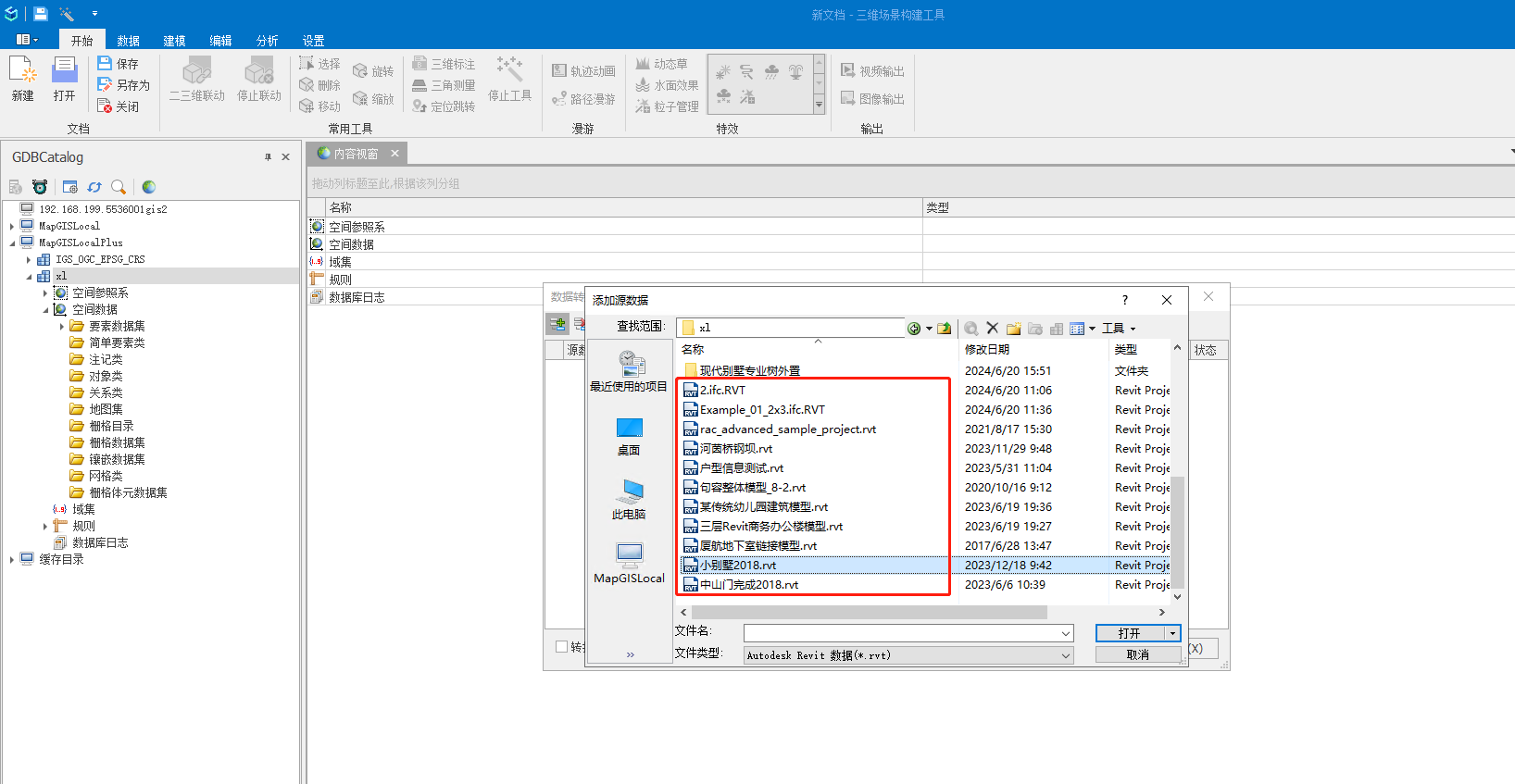
Task: Click the 新建 new document icon
Action: click(x=22, y=74)
